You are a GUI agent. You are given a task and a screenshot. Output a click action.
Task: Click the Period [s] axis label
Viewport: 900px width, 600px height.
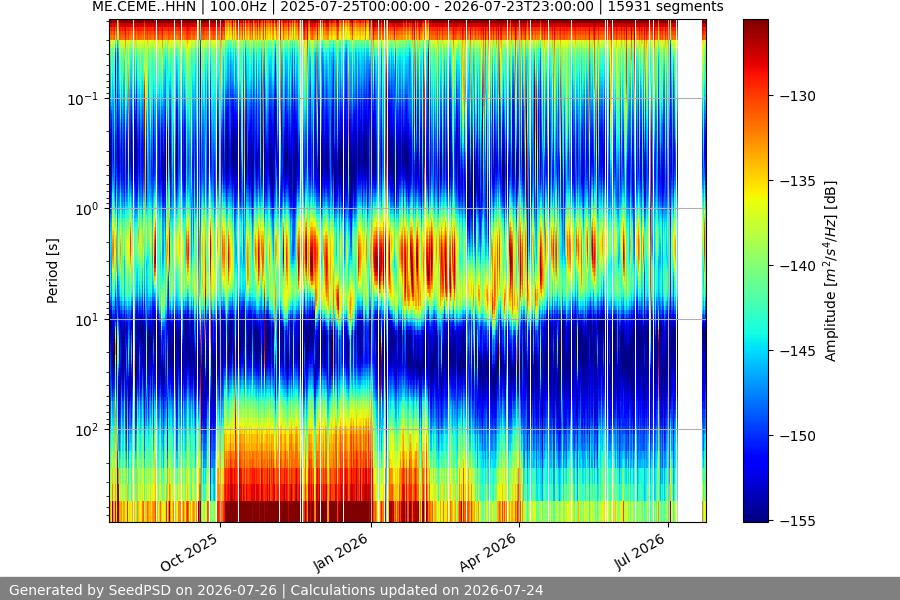pyautogui.click(x=52, y=271)
